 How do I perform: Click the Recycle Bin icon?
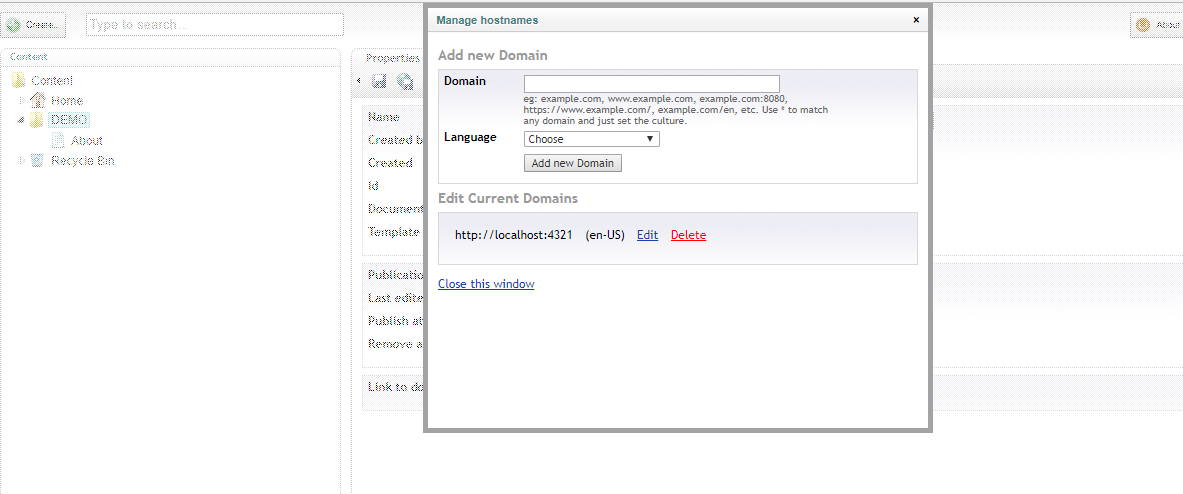click(38, 160)
